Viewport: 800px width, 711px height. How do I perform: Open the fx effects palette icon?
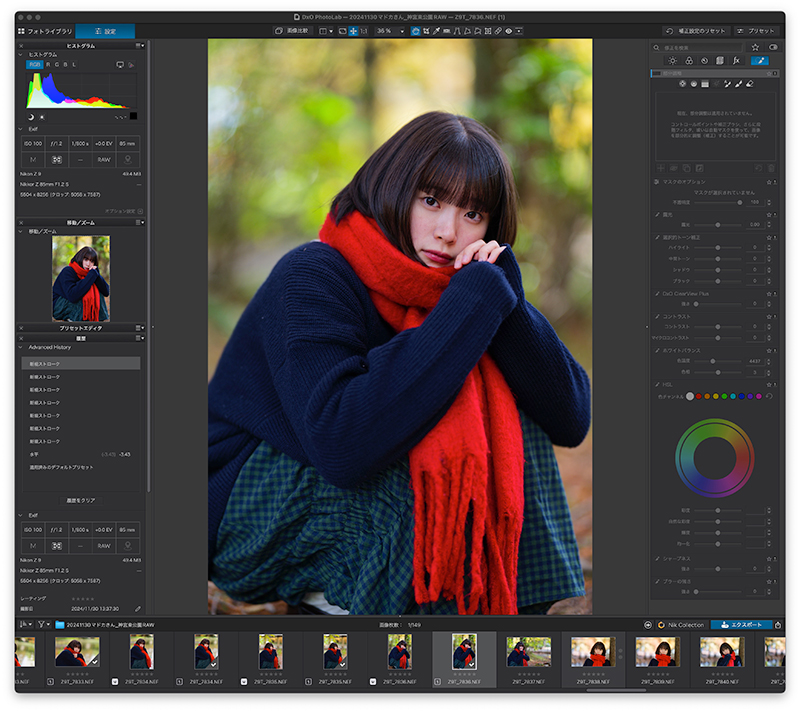click(736, 61)
